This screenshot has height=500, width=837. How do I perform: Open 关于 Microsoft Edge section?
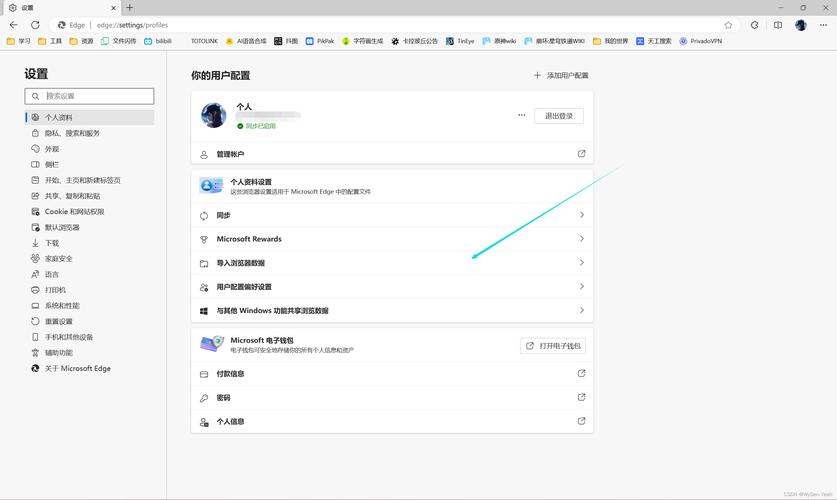tap(90, 368)
